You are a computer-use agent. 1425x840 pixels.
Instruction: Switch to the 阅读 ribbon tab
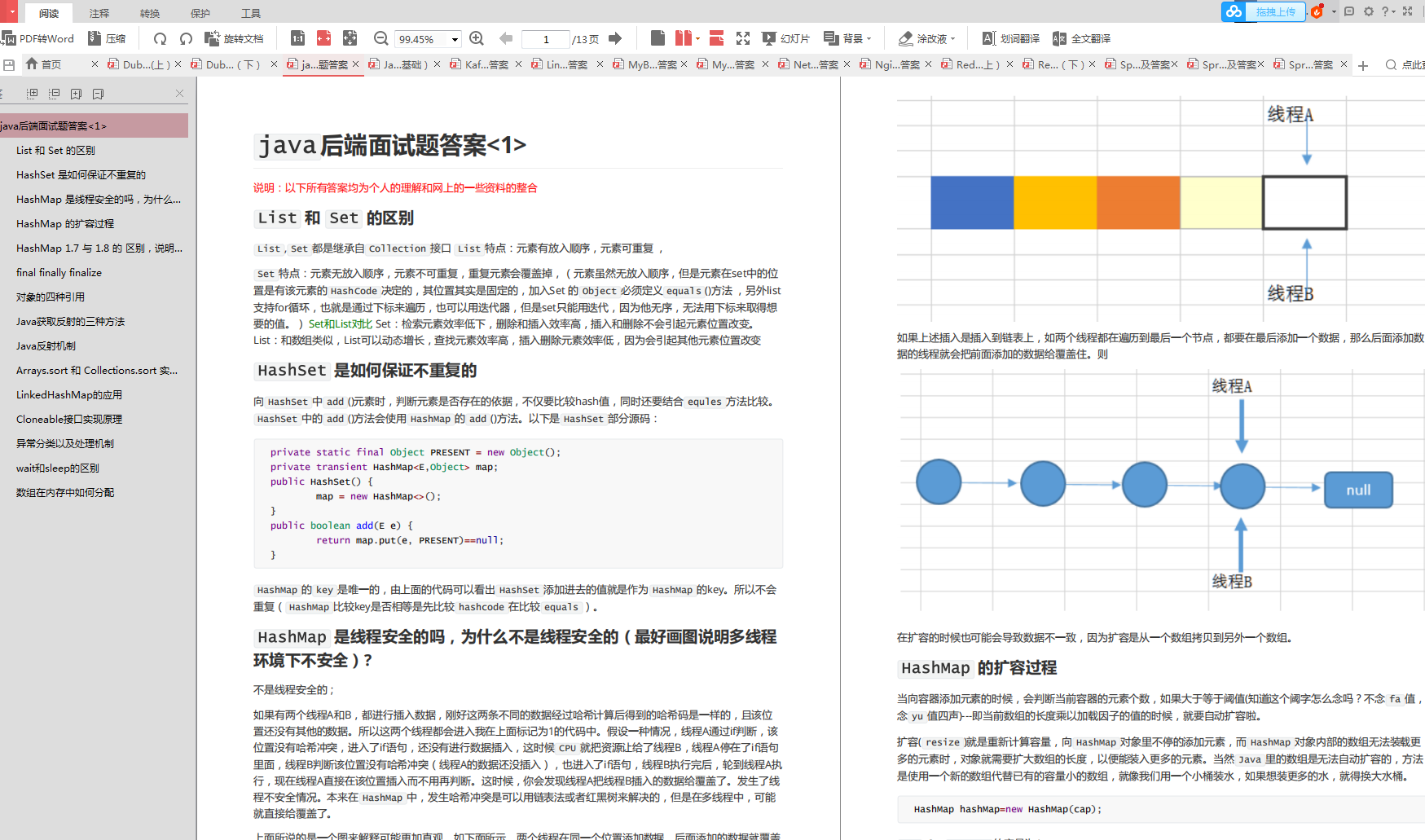49,13
